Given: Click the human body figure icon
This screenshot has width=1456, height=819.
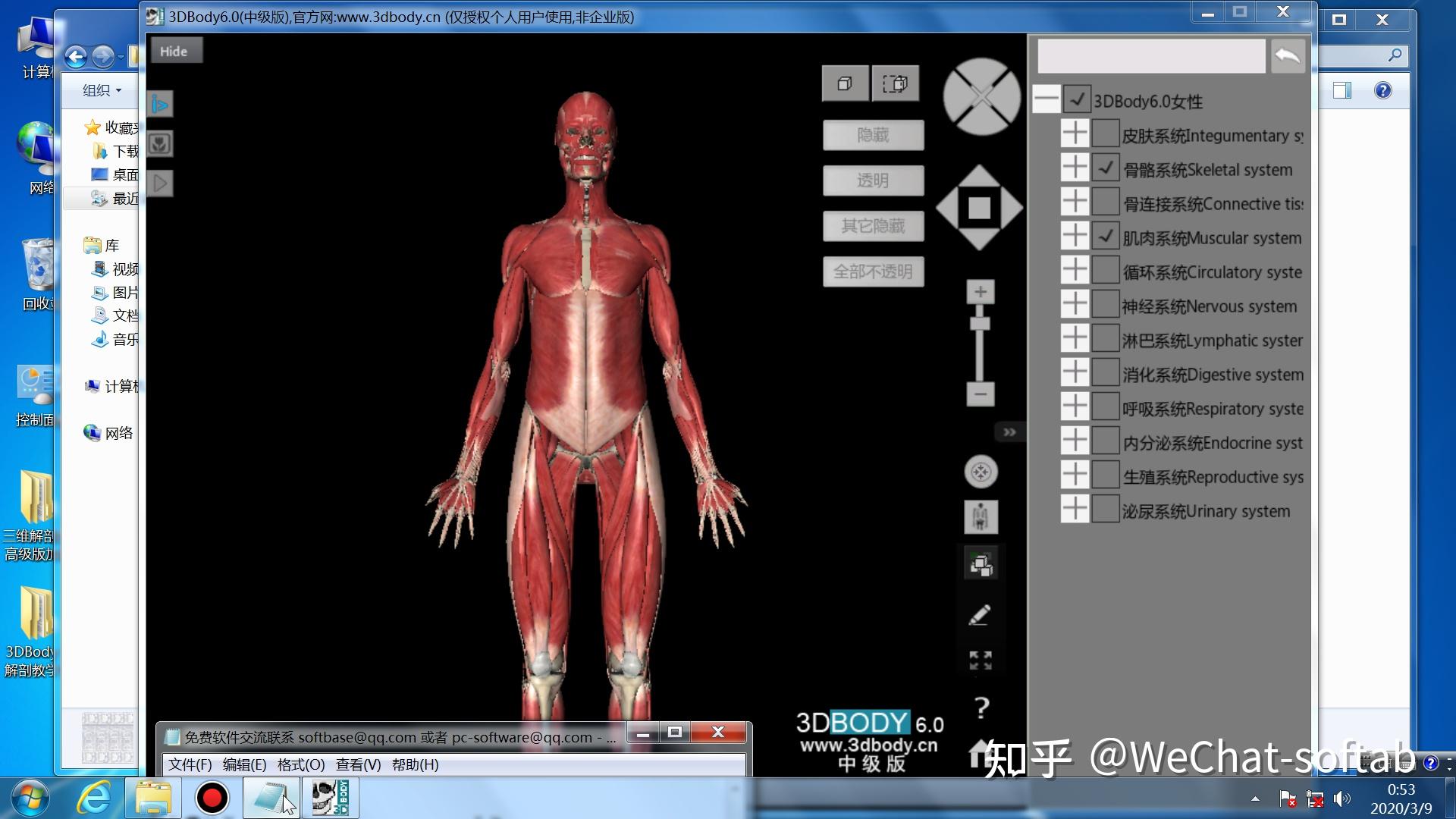Looking at the screenshot, I should pos(981,517).
